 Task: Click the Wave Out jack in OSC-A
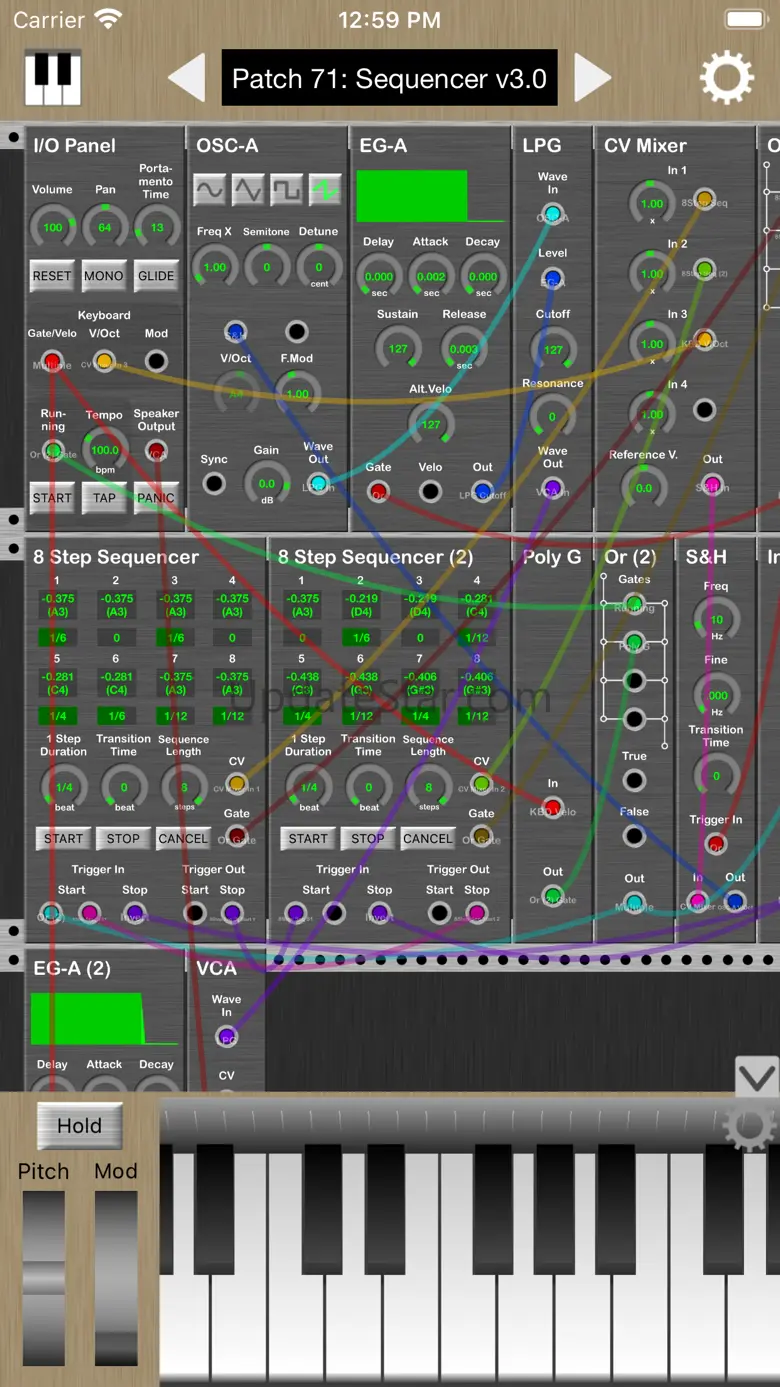318,484
